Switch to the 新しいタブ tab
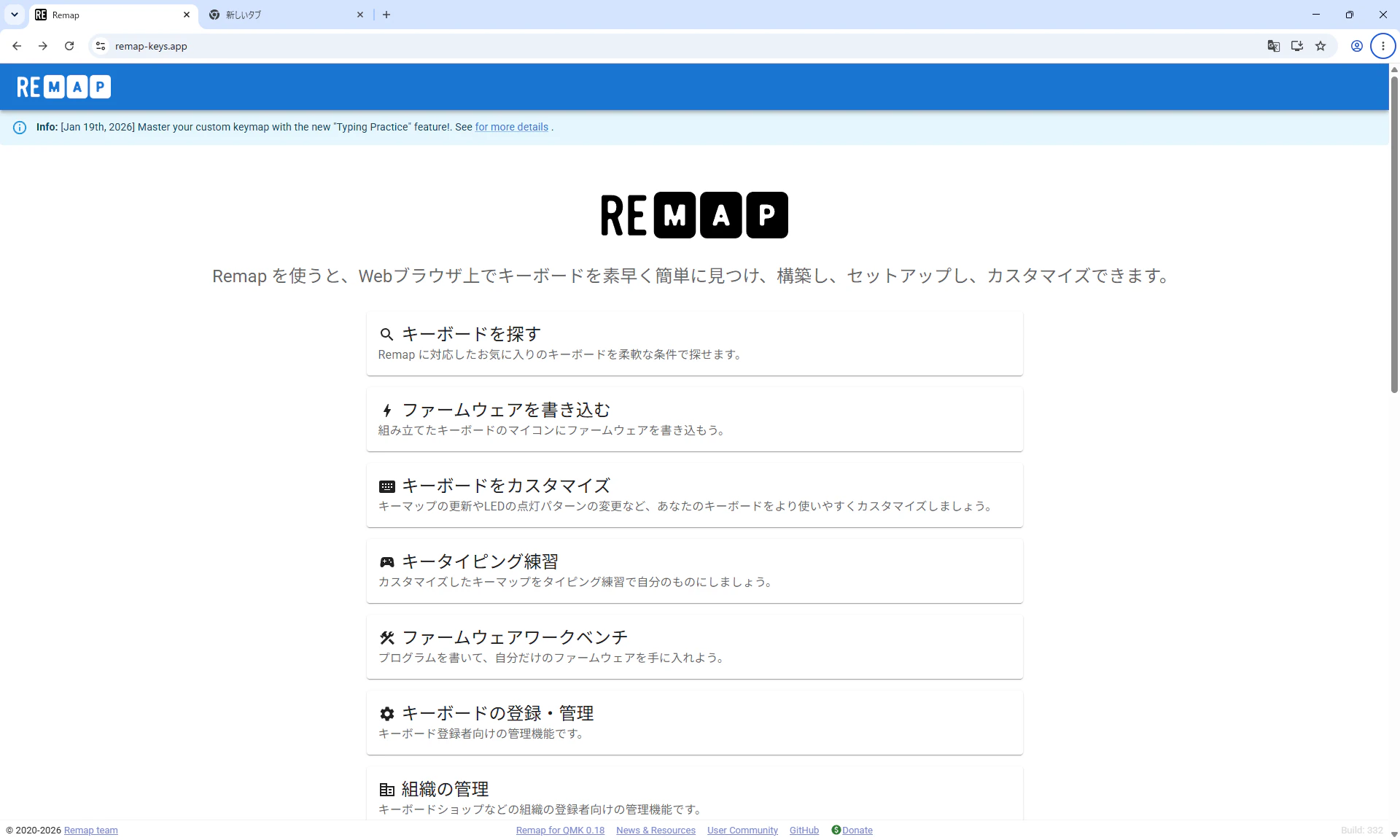This screenshot has width=1400, height=840. [286, 15]
